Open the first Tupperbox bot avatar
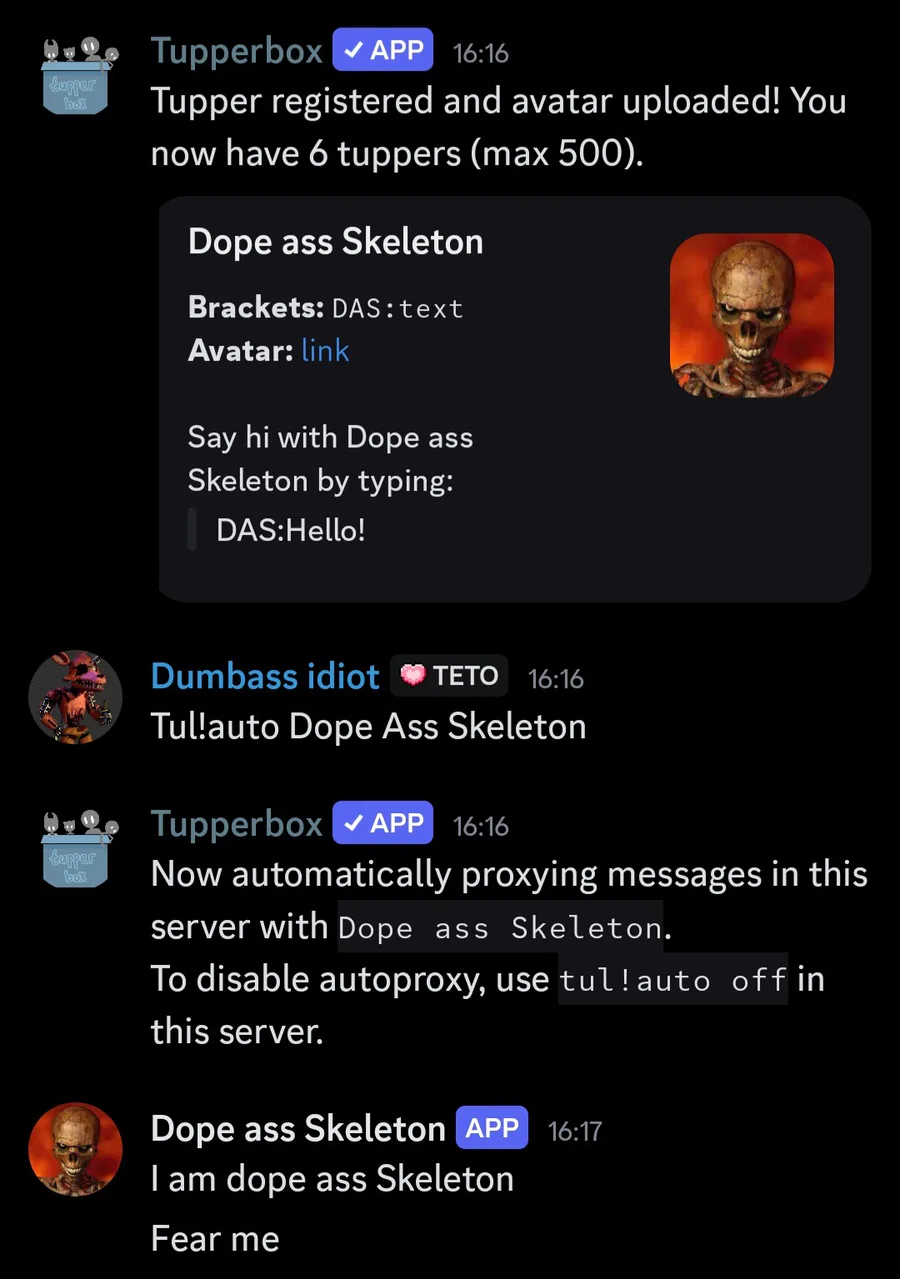 [76, 77]
